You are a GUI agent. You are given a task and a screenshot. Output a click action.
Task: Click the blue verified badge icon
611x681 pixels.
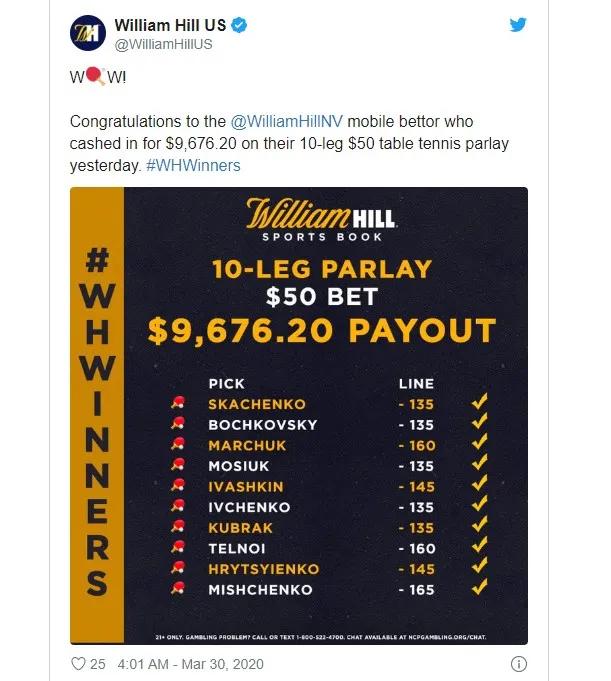click(239, 25)
